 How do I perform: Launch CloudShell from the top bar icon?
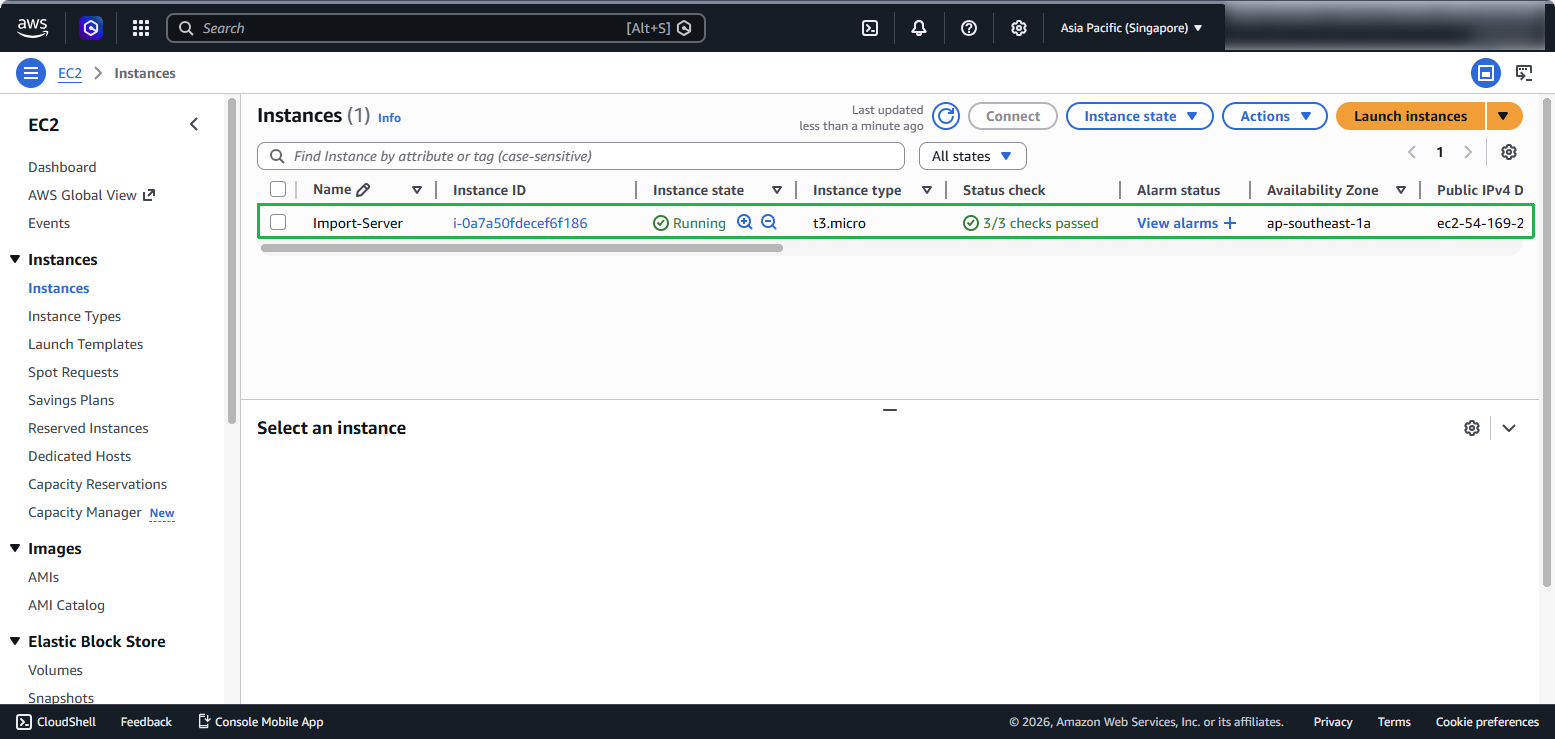870,28
